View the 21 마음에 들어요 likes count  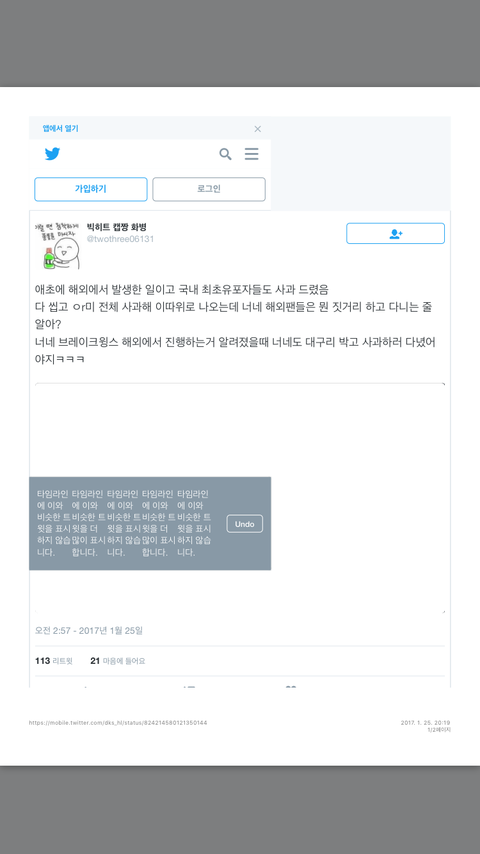[118, 661]
